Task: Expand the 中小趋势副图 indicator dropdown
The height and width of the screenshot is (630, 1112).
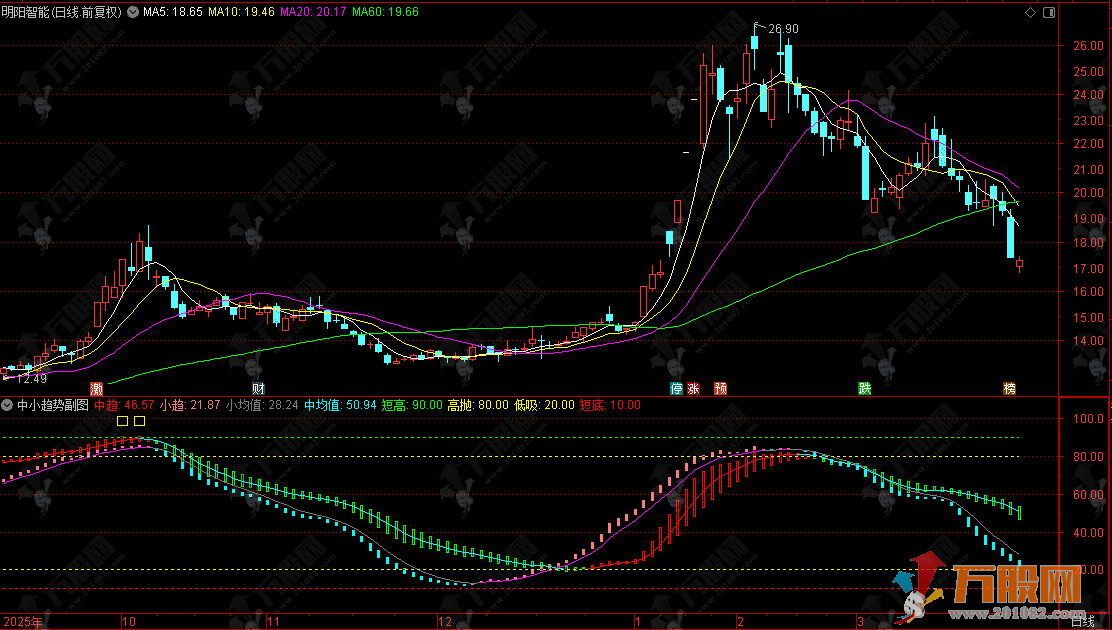Action: 8,405
